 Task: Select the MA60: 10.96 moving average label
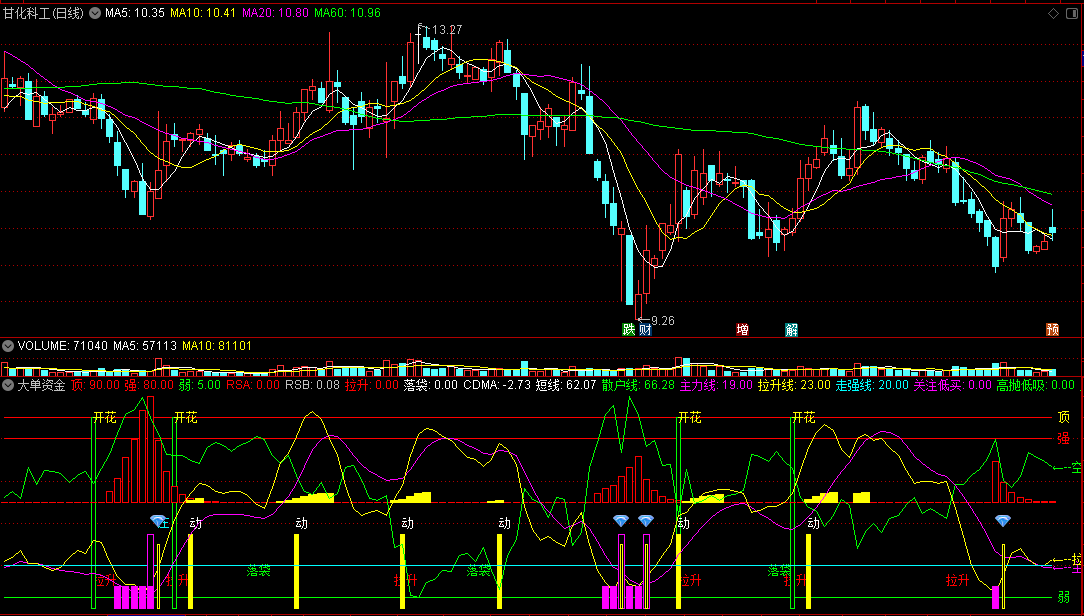coord(348,13)
